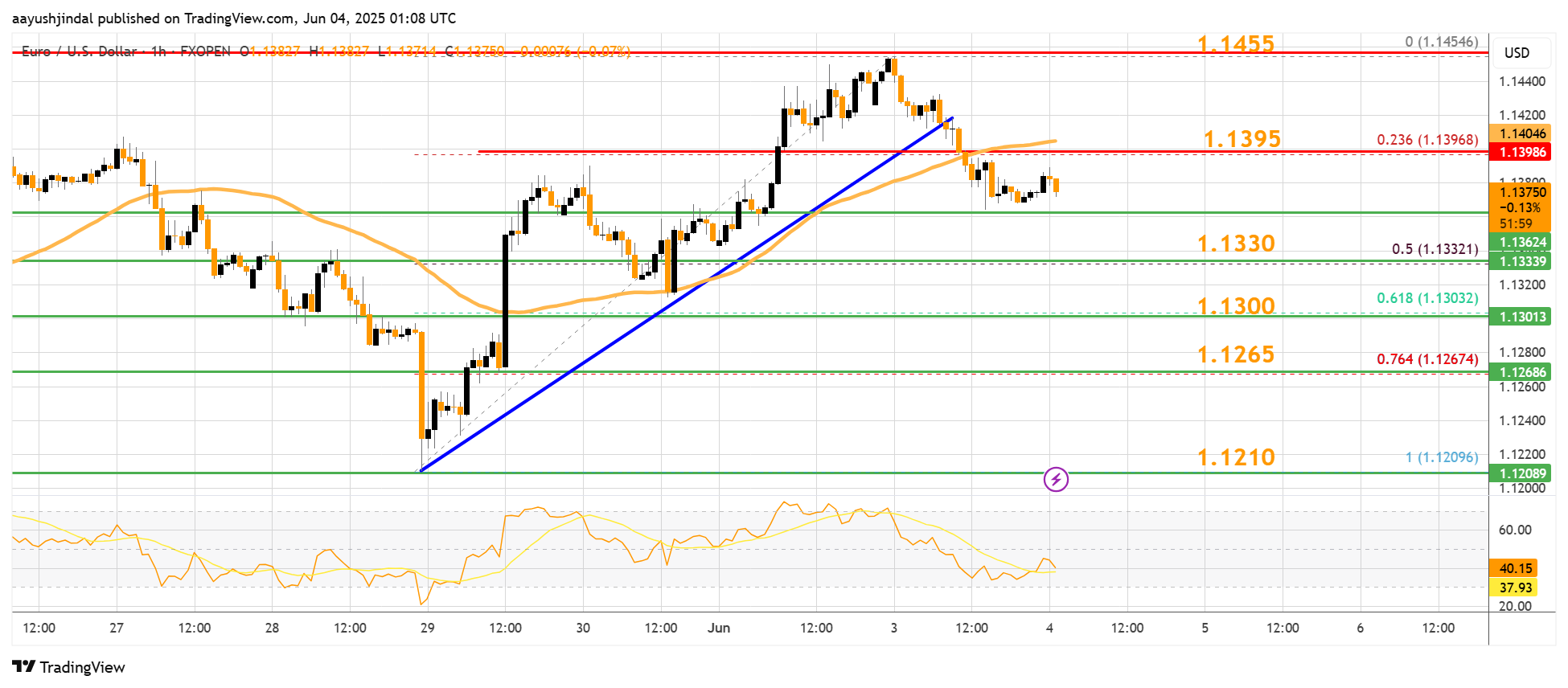Viewport: 1568px width, 688px height.
Task: Click the 29 date label on time axis
Action: (427, 628)
